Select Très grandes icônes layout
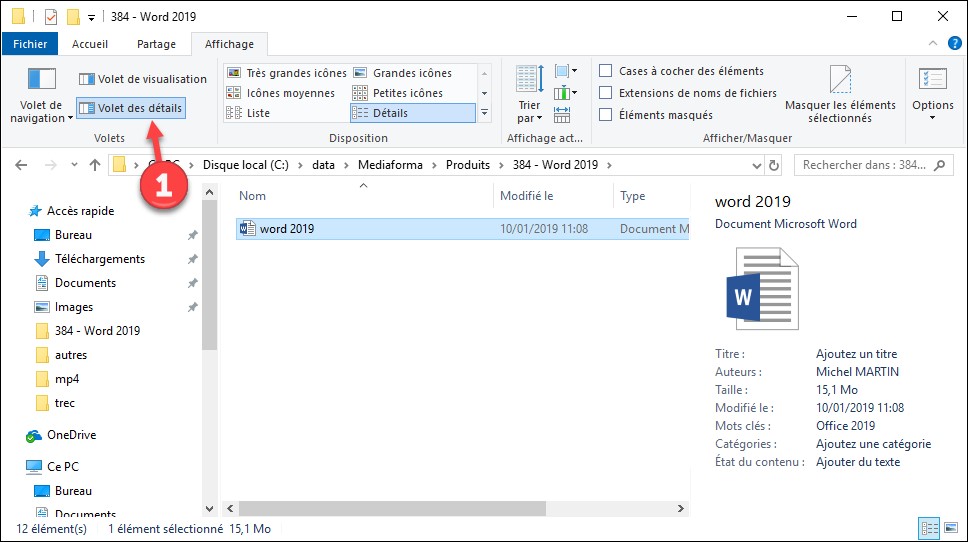Screen dimensions: 968x542 286,73
